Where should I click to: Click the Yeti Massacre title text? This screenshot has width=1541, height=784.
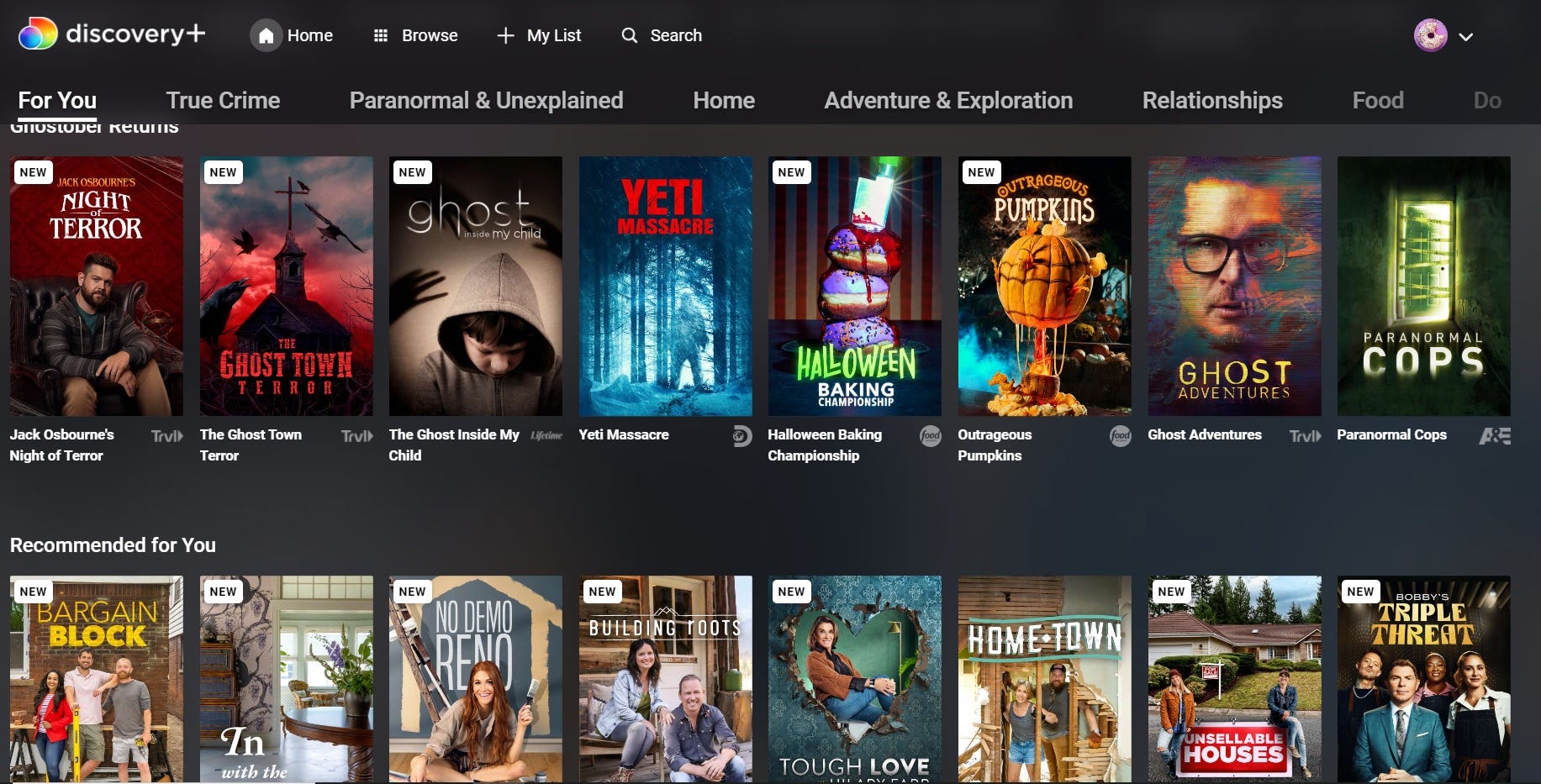(624, 434)
